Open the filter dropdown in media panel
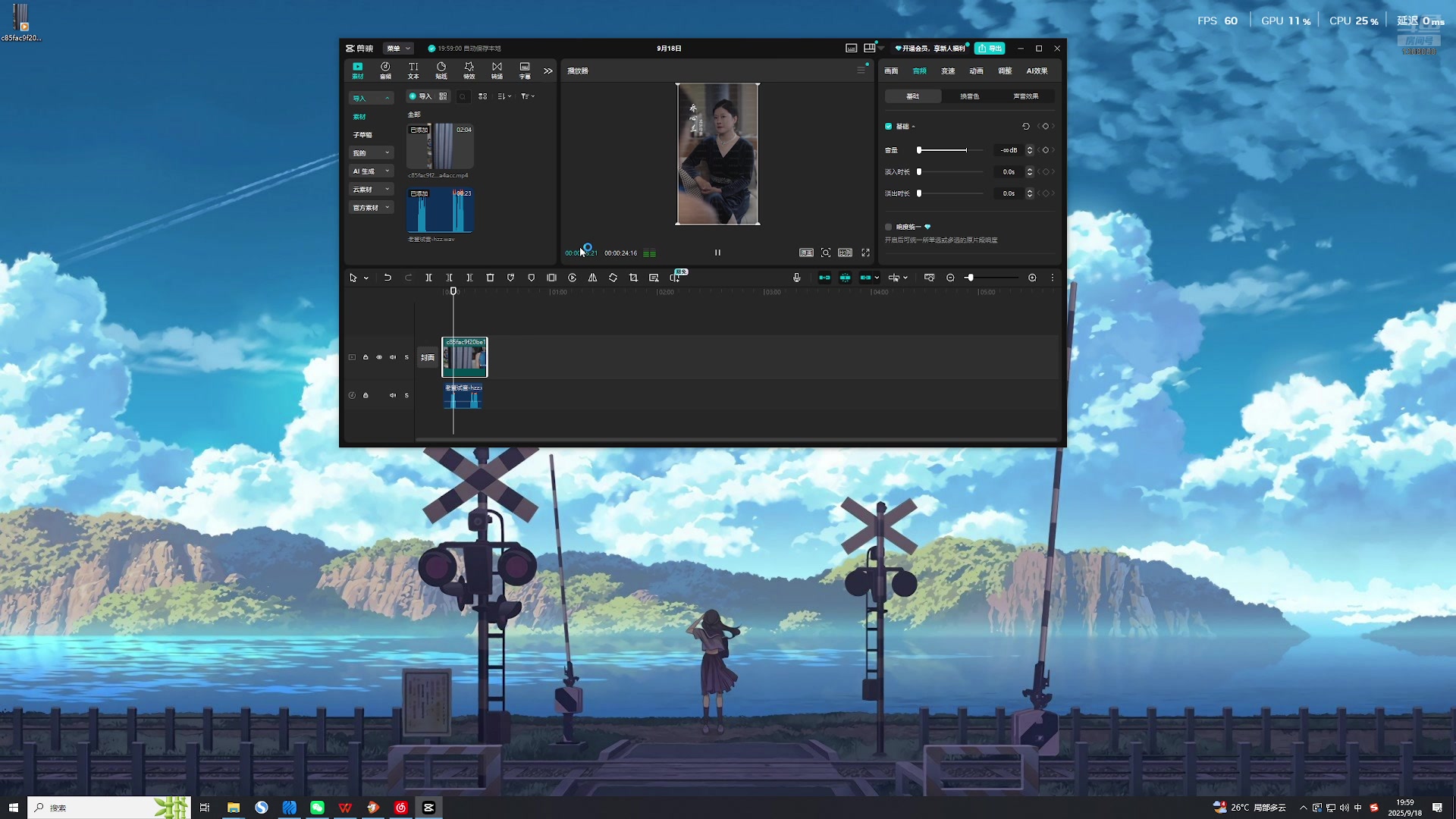The image size is (1456, 819). coord(528,96)
